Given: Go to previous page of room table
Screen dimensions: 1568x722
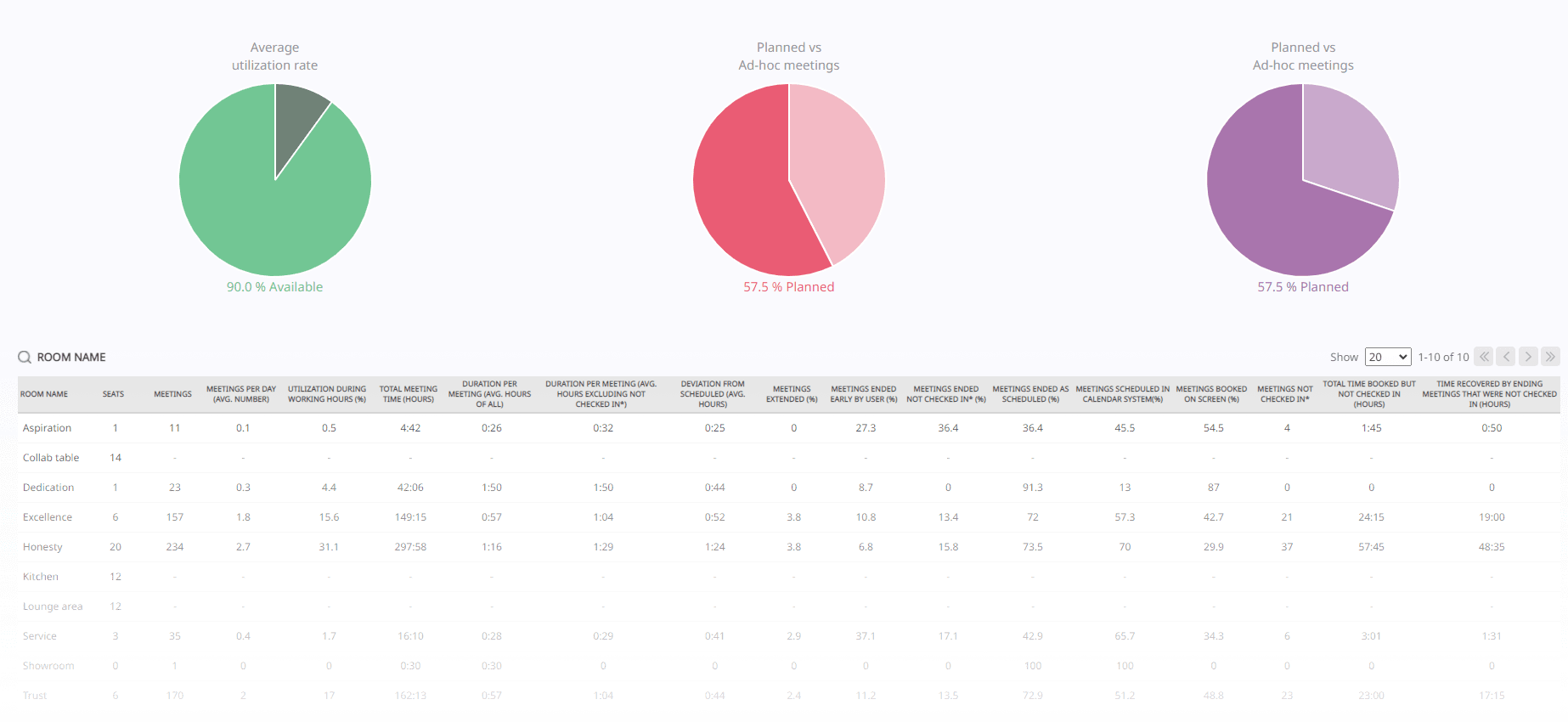Looking at the screenshot, I should [1505, 357].
